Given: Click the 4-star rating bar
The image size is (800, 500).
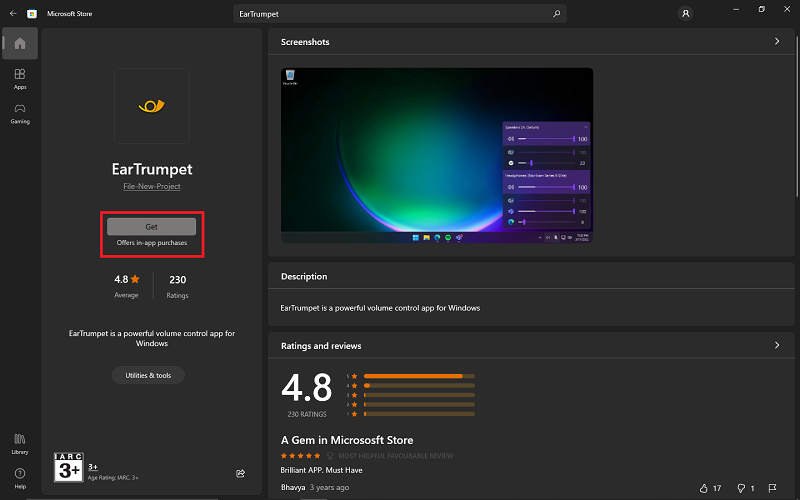Looking at the screenshot, I should coord(419,386).
